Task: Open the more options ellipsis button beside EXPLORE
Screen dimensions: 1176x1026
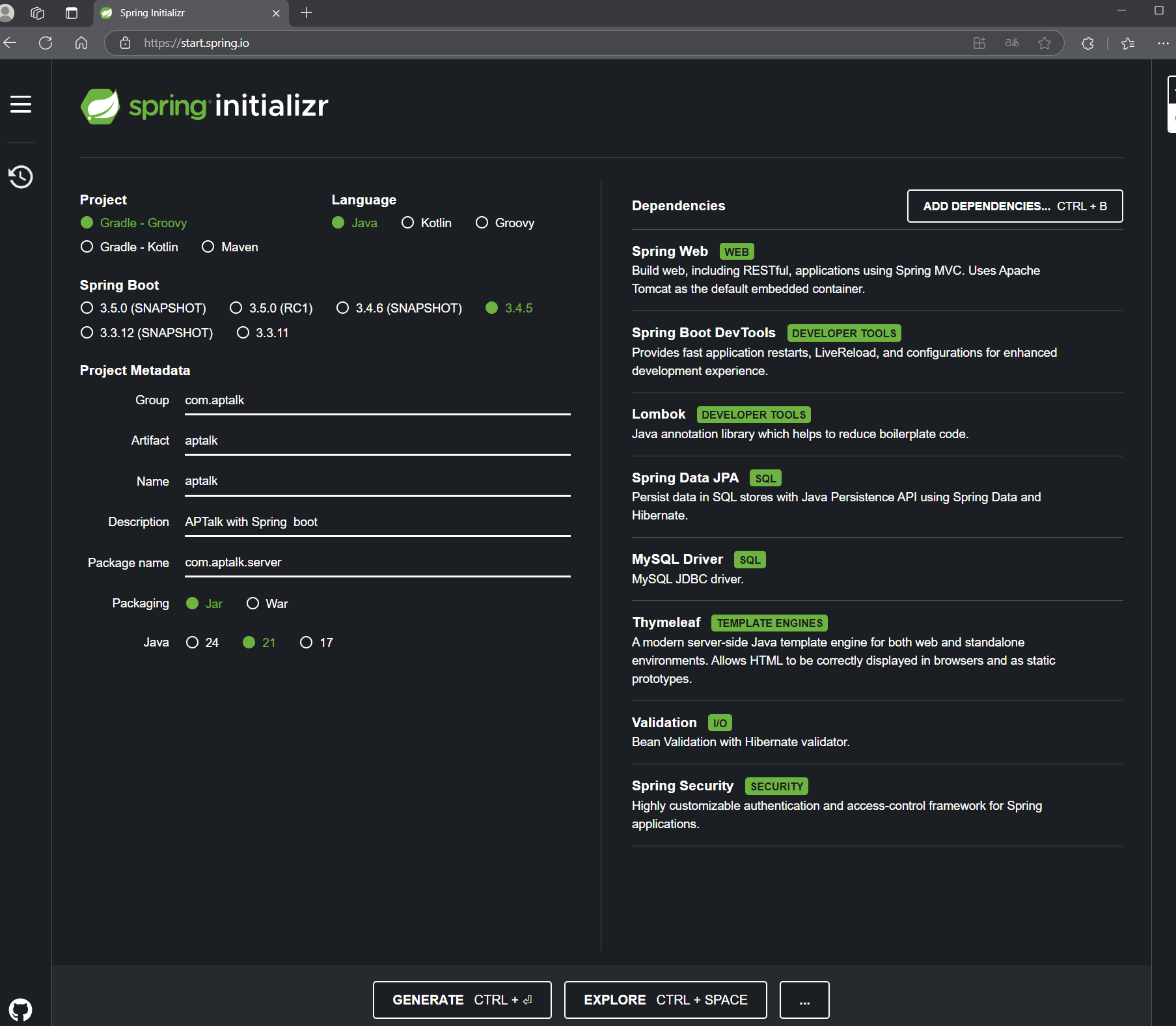Action: [804, 1000]
